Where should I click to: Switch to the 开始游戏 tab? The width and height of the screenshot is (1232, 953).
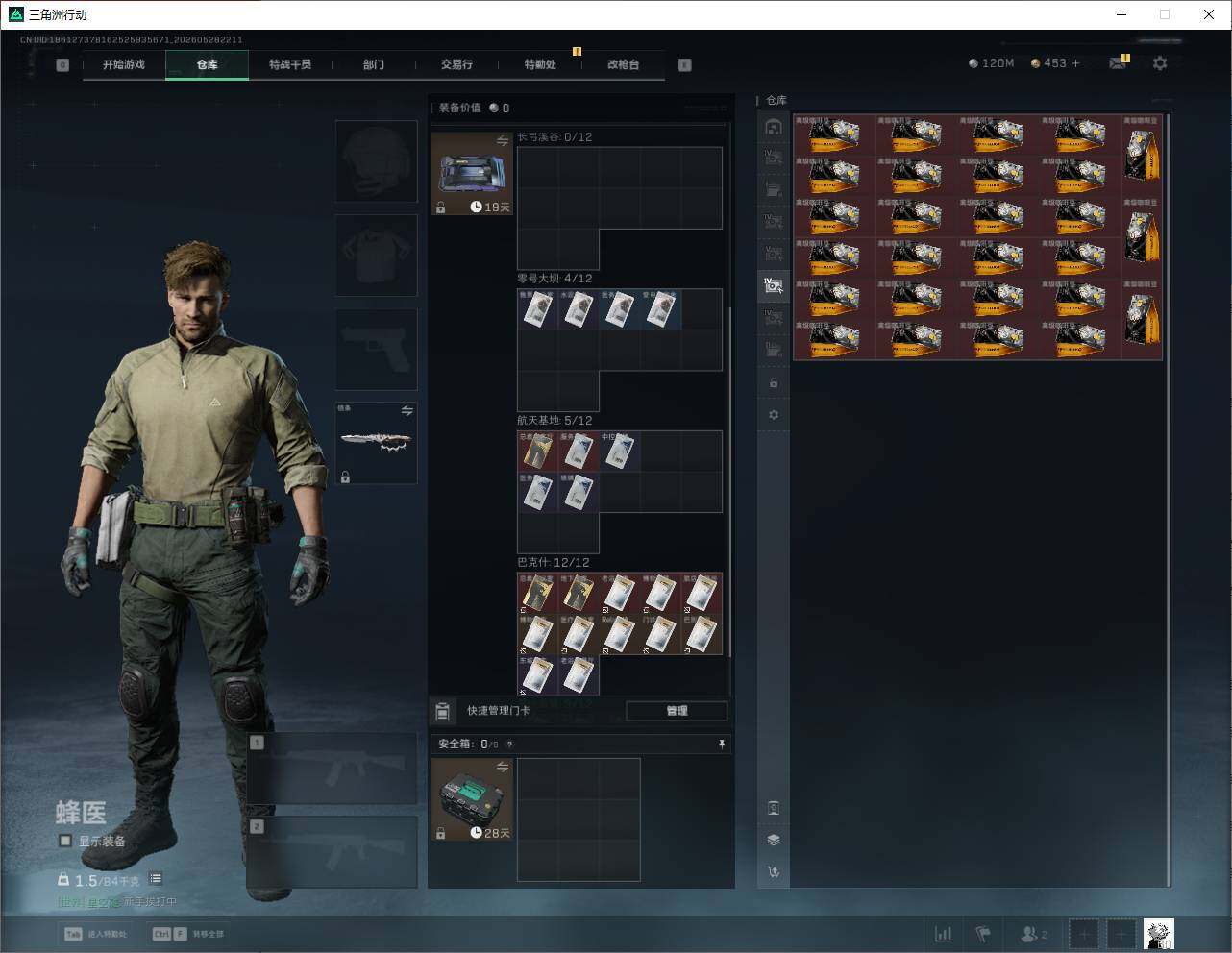[x=124, y=64]
